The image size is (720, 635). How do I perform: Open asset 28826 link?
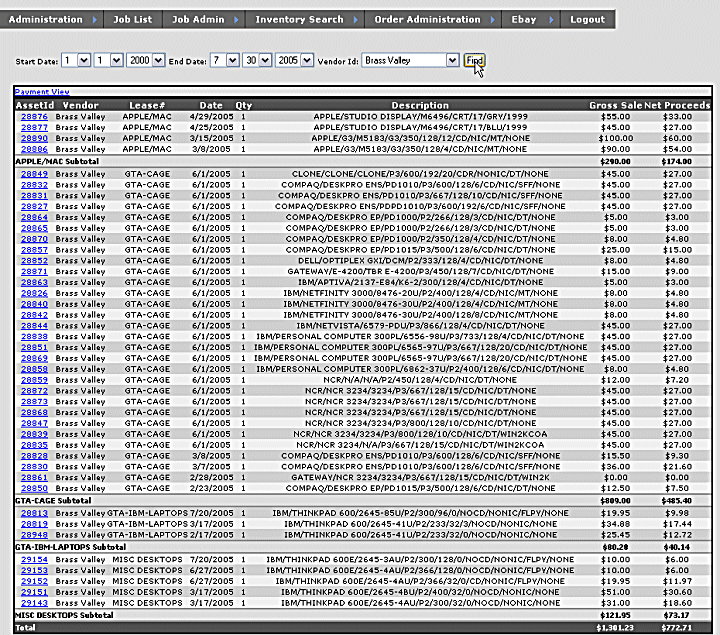tap(34, 293)
